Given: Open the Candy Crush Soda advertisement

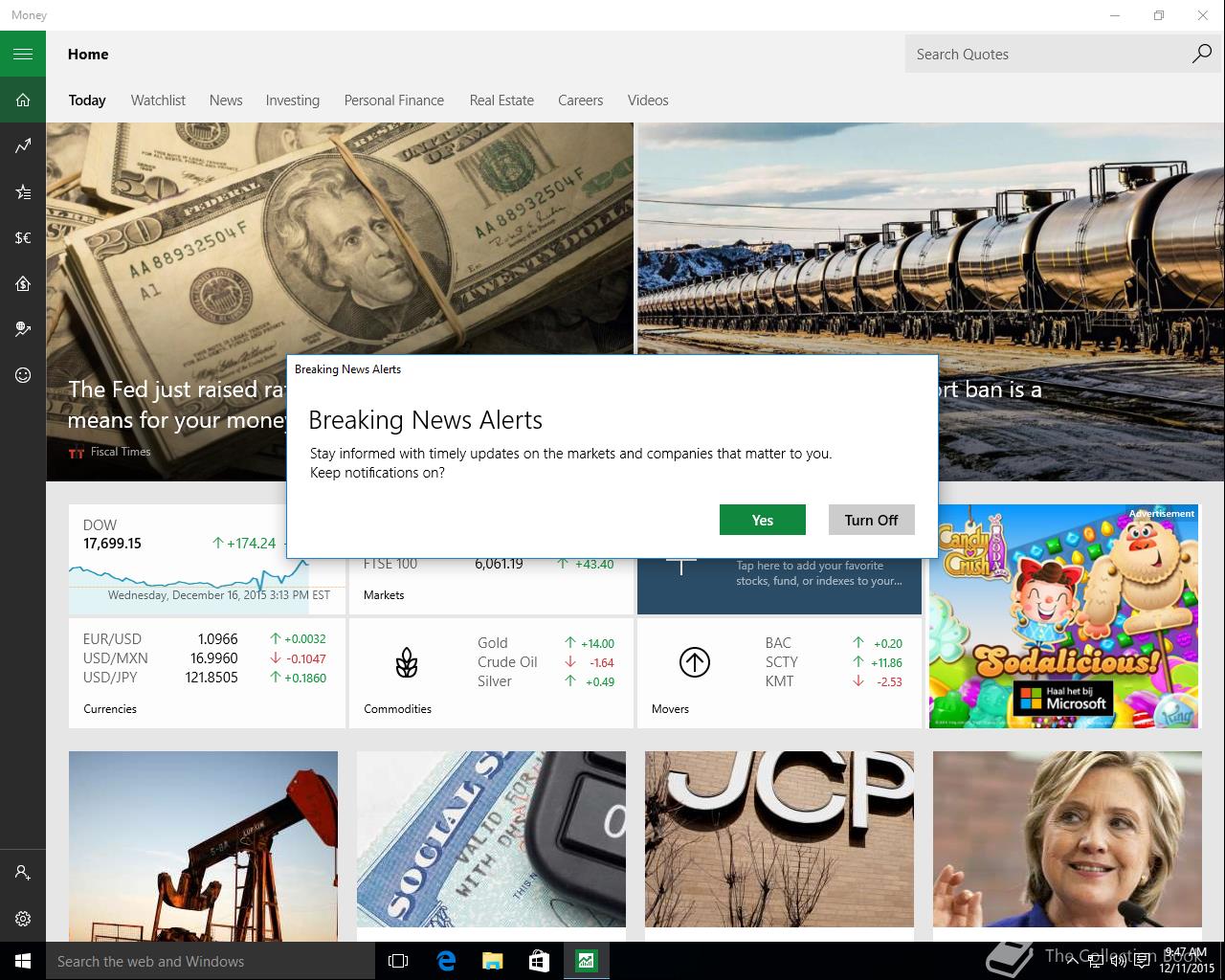Looking at the screenshot, I should pyautogui.click(x=1065, y=616).
